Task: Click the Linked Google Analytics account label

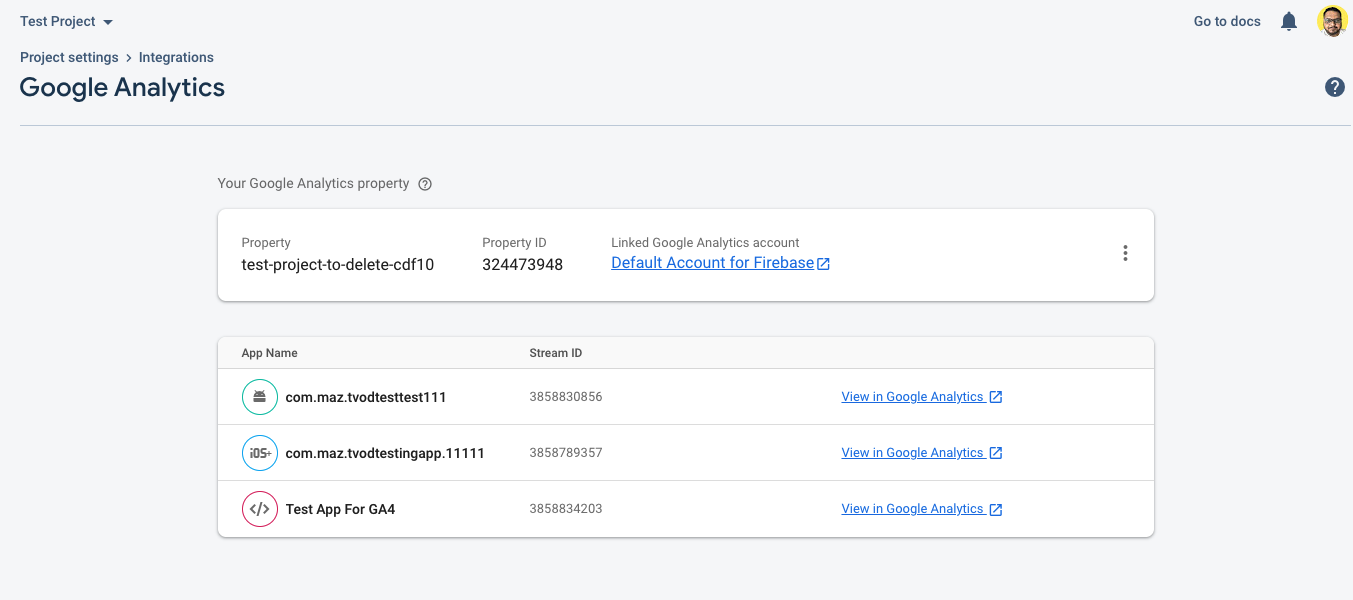Action: click(705, 243)
